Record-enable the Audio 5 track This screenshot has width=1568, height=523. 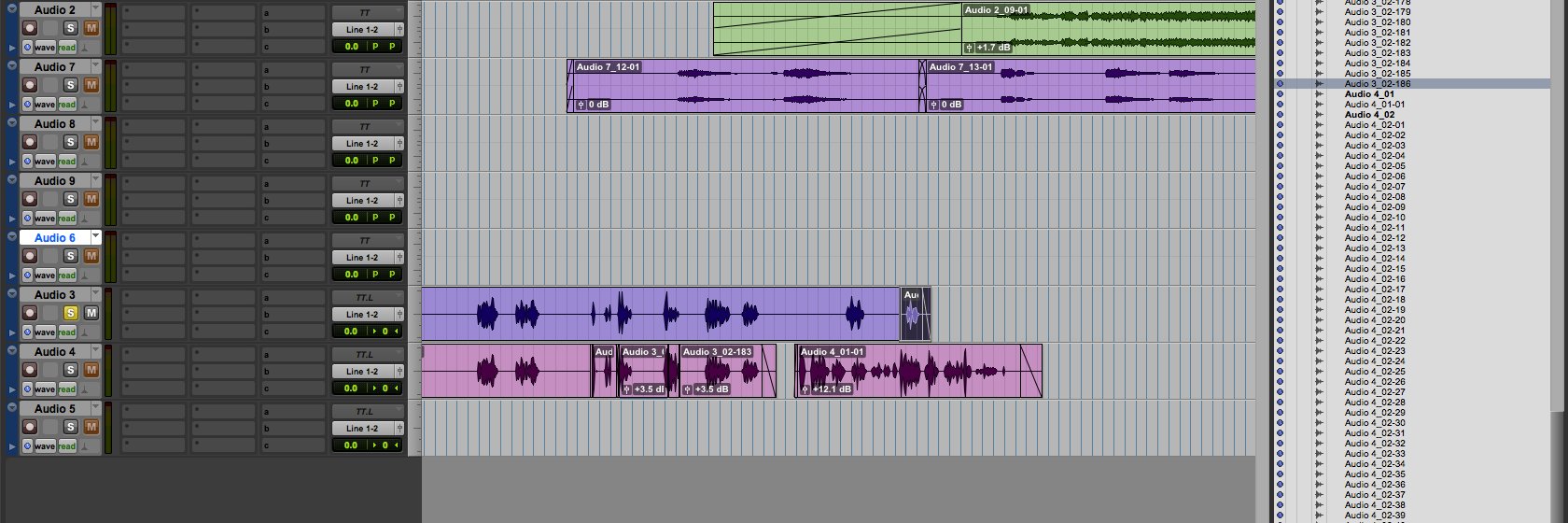click(x=30, y=427)
